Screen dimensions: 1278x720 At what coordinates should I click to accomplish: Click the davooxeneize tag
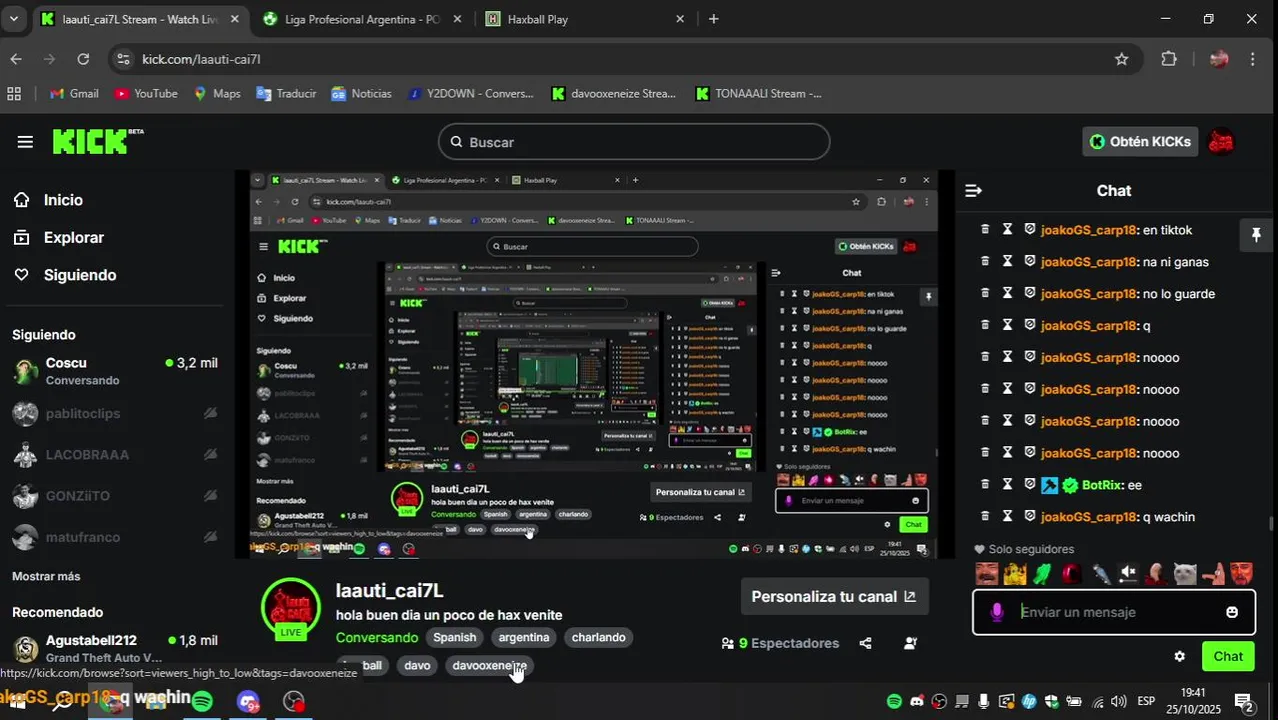coord(489,665)
